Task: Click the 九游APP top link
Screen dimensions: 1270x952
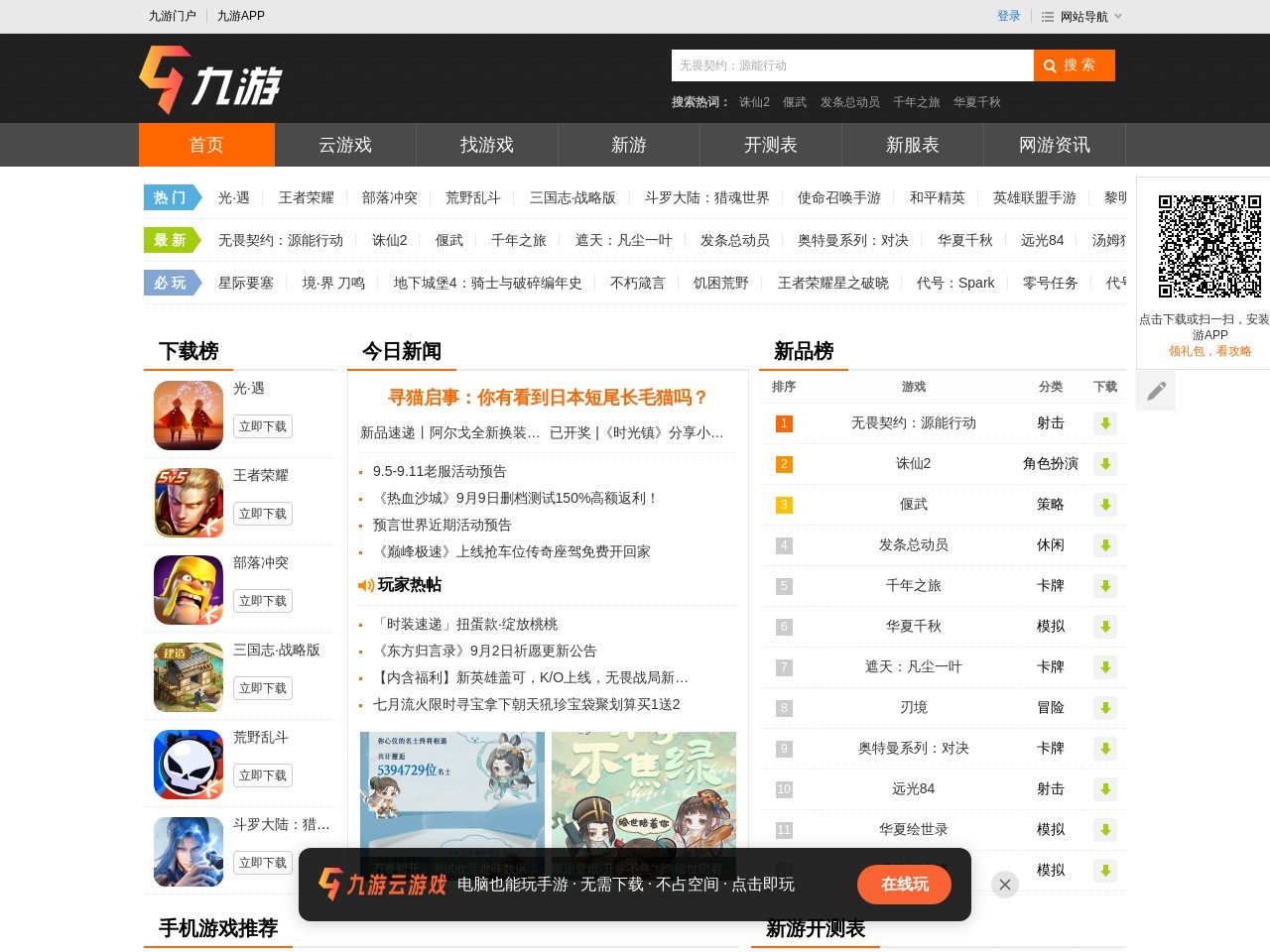Action: tap(241, 16)
